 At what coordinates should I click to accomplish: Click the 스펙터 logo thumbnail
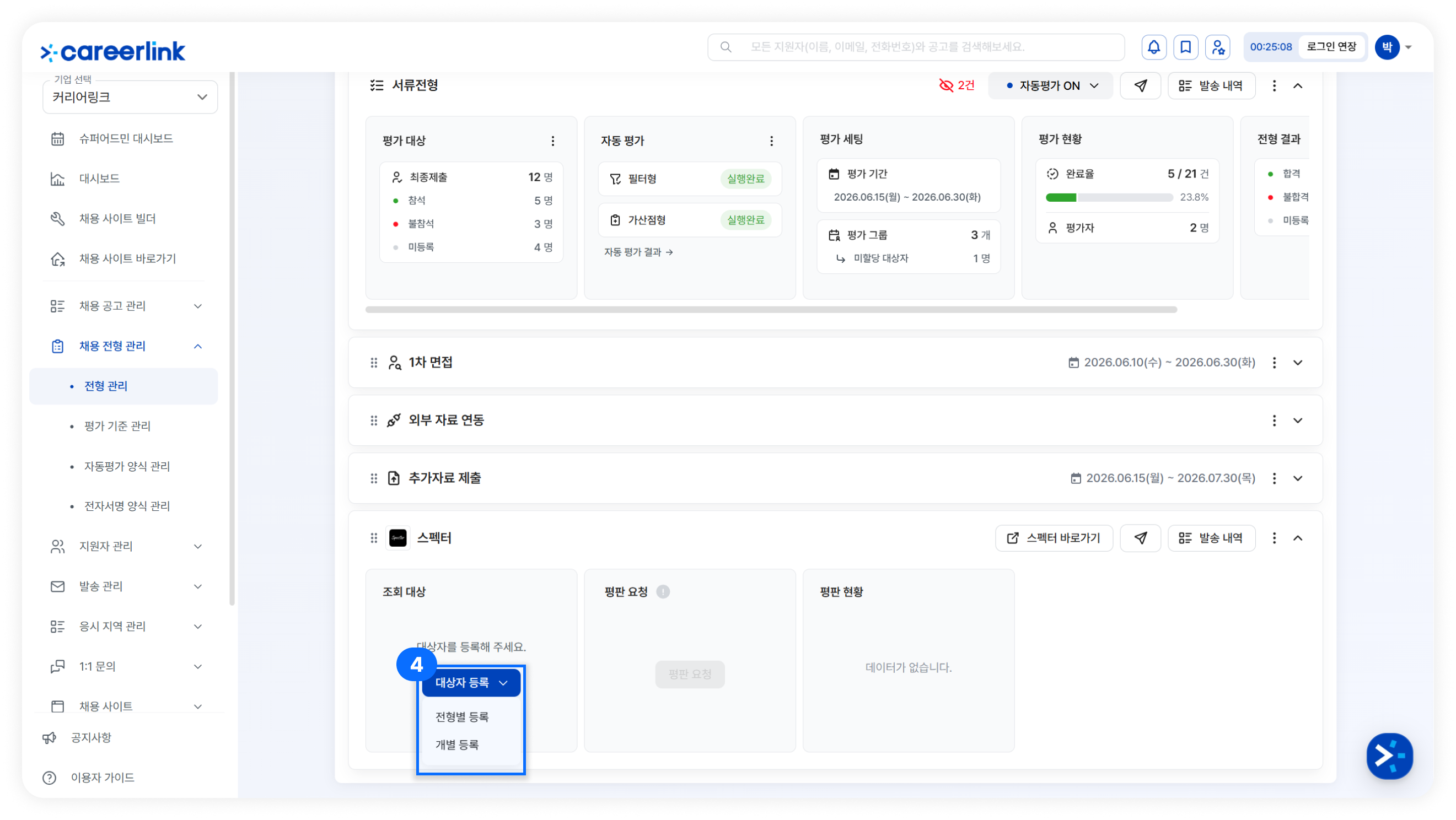click(398, 538)
